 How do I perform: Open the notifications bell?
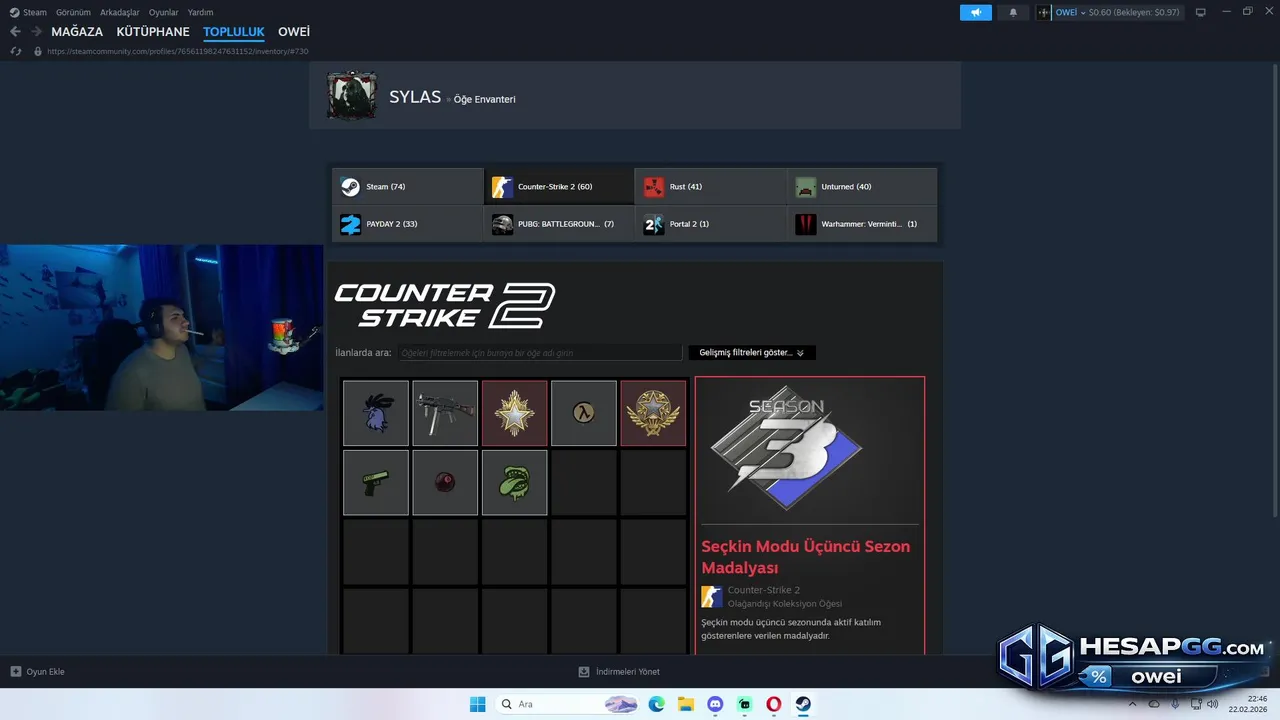tap(1013, 12)
